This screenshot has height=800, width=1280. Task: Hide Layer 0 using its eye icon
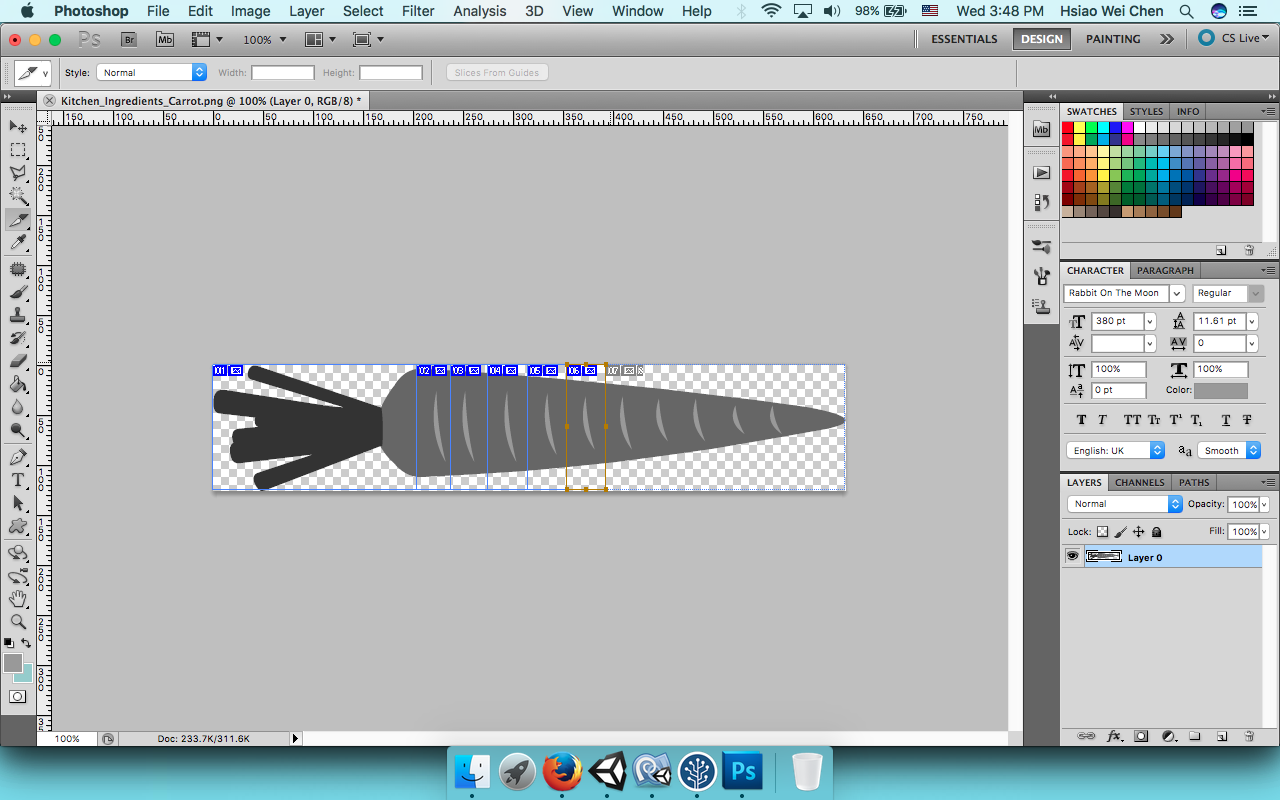click(x=1073, y=557)
